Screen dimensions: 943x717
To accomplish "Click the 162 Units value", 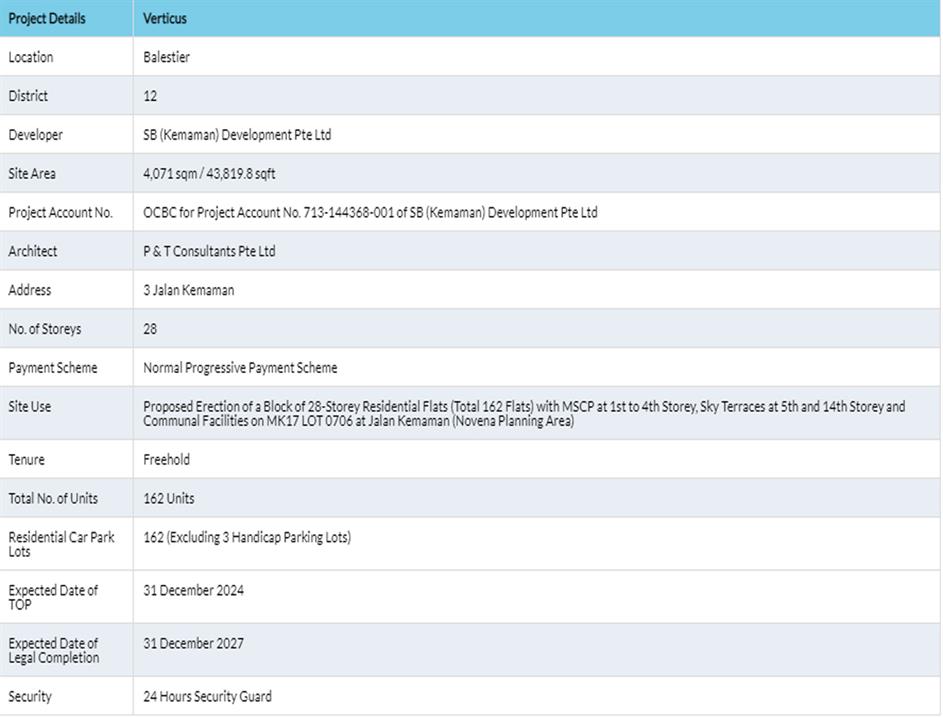I will [169, 498].
